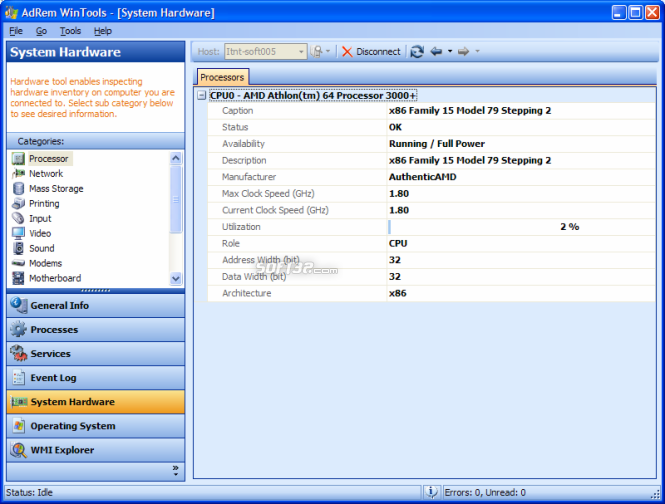Click the Status OK value
The width and height of the screenshot is (665, 504).
coord(395,127)
